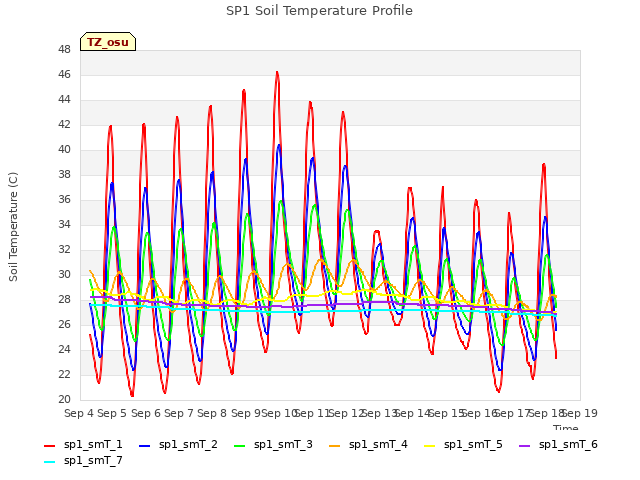
Task: Click the blue line peak near 40 on Sep 10
Action: 279,145
